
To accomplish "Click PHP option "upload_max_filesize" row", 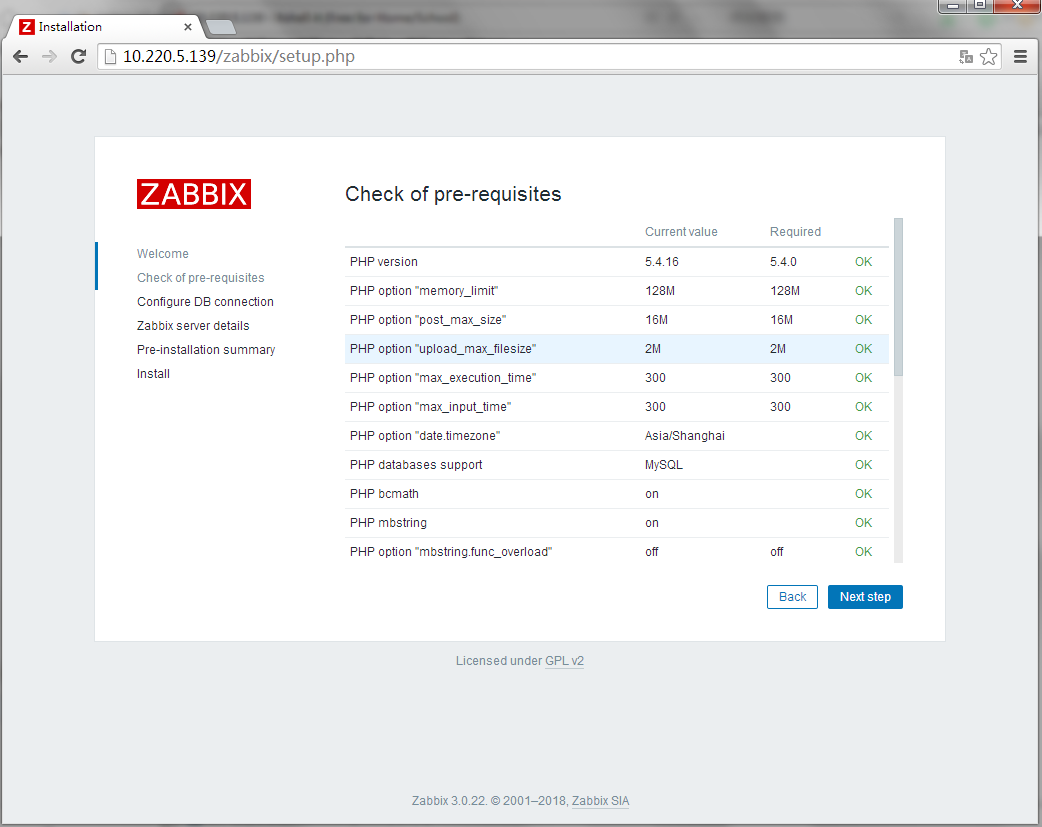I will pos(617,349).
